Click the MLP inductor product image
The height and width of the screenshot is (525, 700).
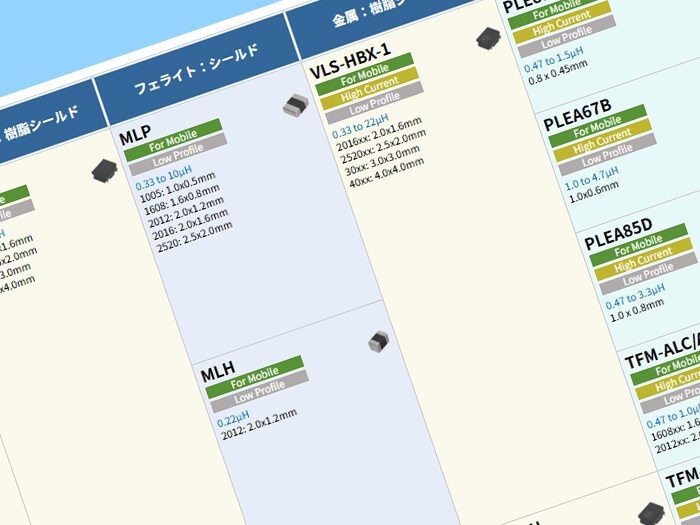tap(297, 105)
